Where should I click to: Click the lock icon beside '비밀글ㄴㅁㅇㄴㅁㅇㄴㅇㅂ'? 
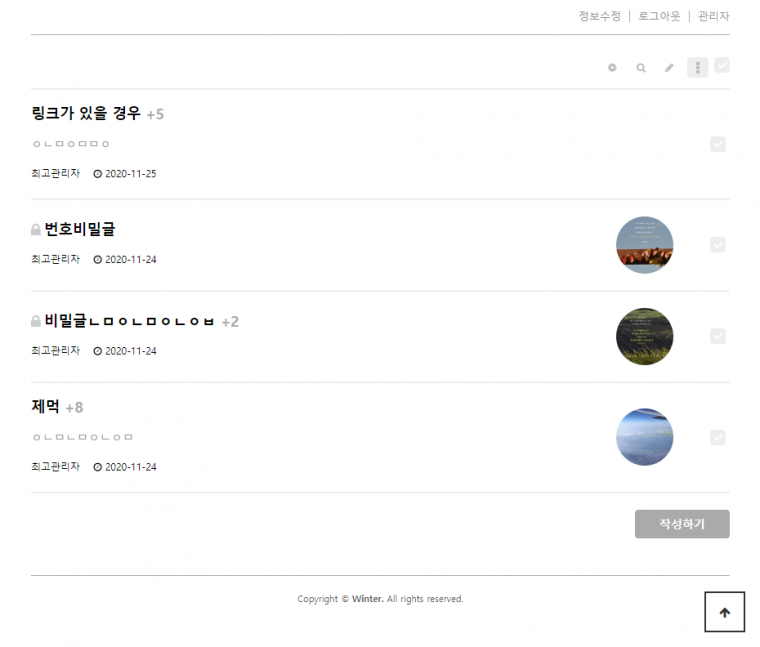36,321
